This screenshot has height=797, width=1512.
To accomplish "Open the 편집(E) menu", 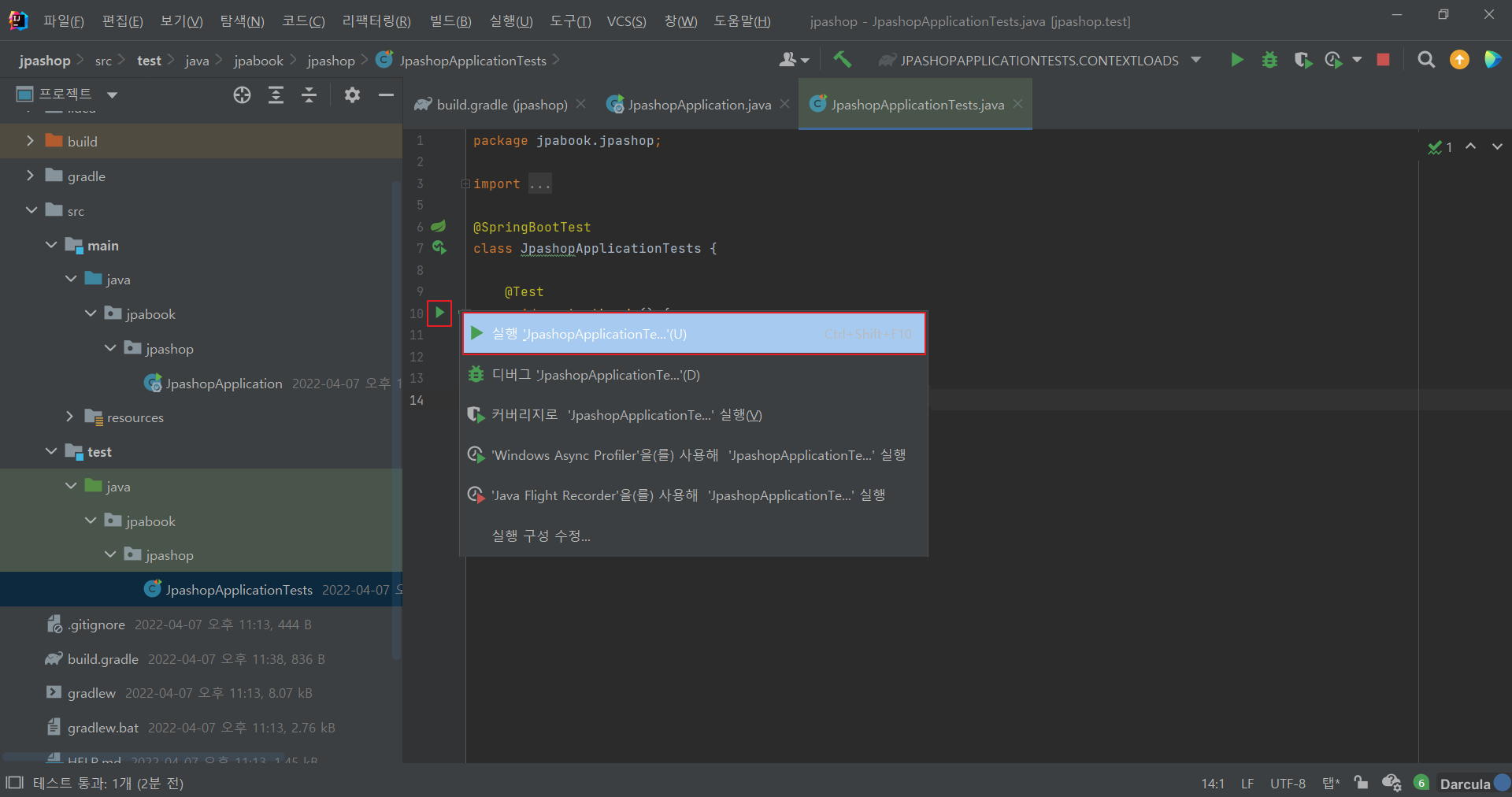I will coord(123,21).
